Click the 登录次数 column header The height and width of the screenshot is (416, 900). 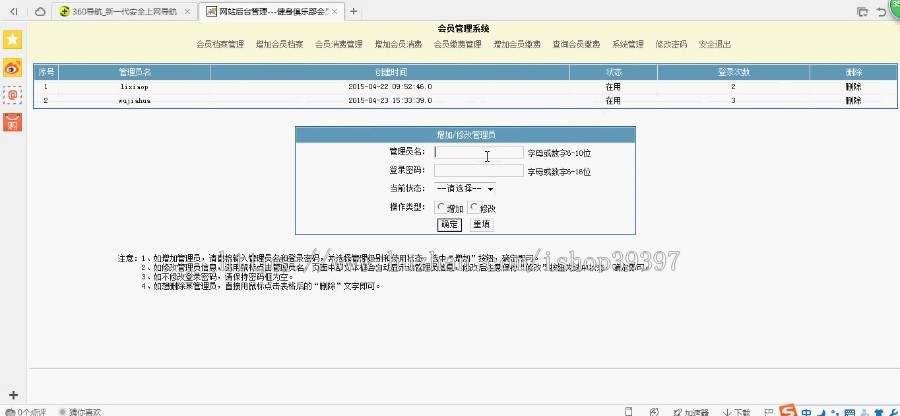734,72
